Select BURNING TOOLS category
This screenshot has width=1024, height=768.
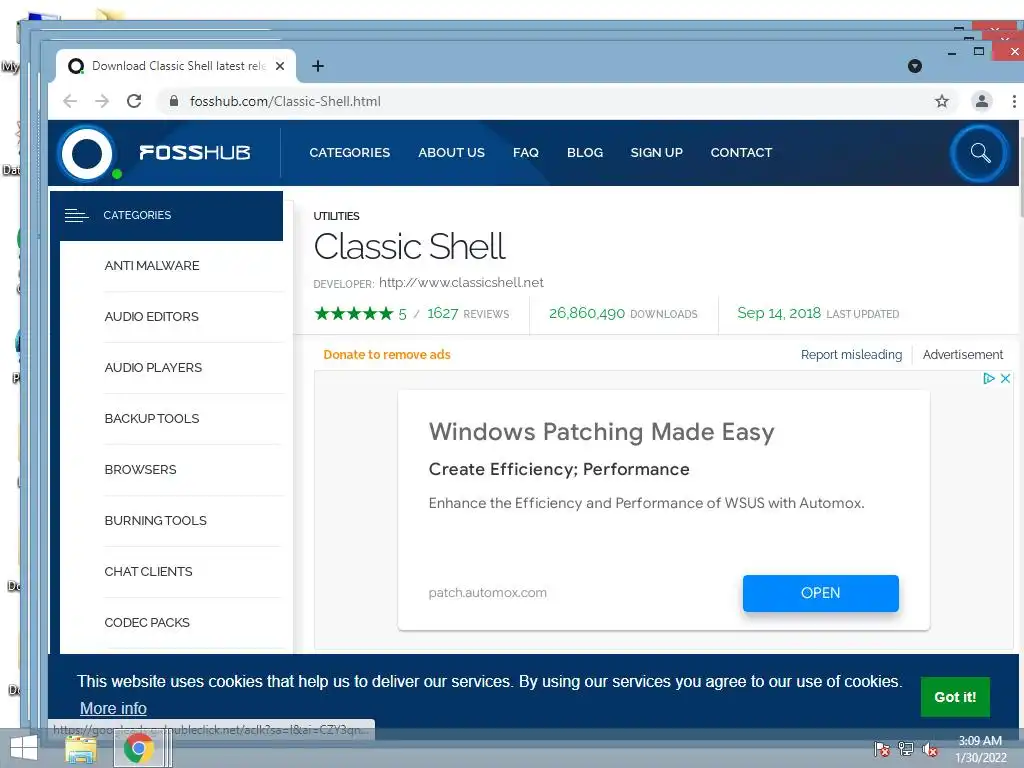point(155,520)
